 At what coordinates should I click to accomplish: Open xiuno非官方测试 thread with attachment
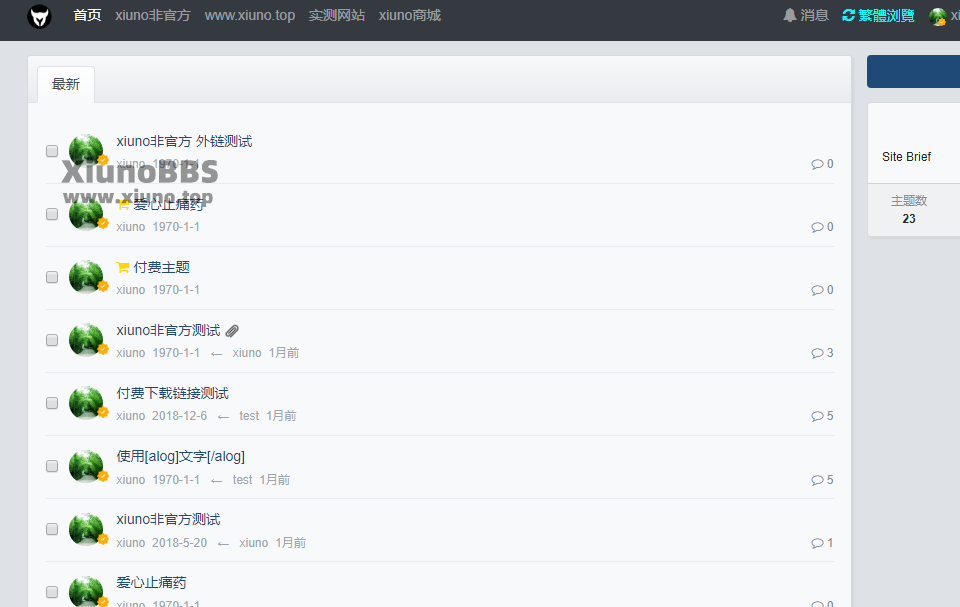[x=168, y=331]
